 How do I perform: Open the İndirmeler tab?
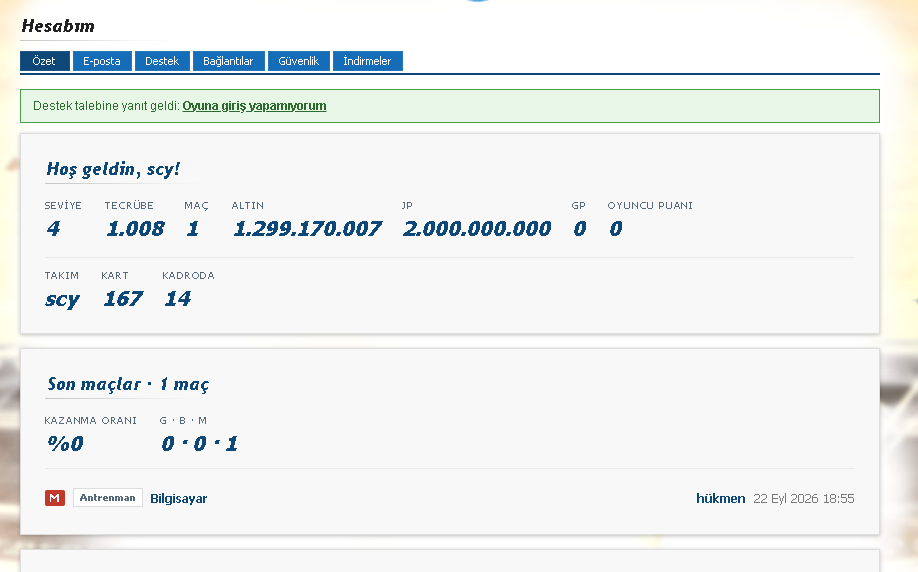pos(368,61)
